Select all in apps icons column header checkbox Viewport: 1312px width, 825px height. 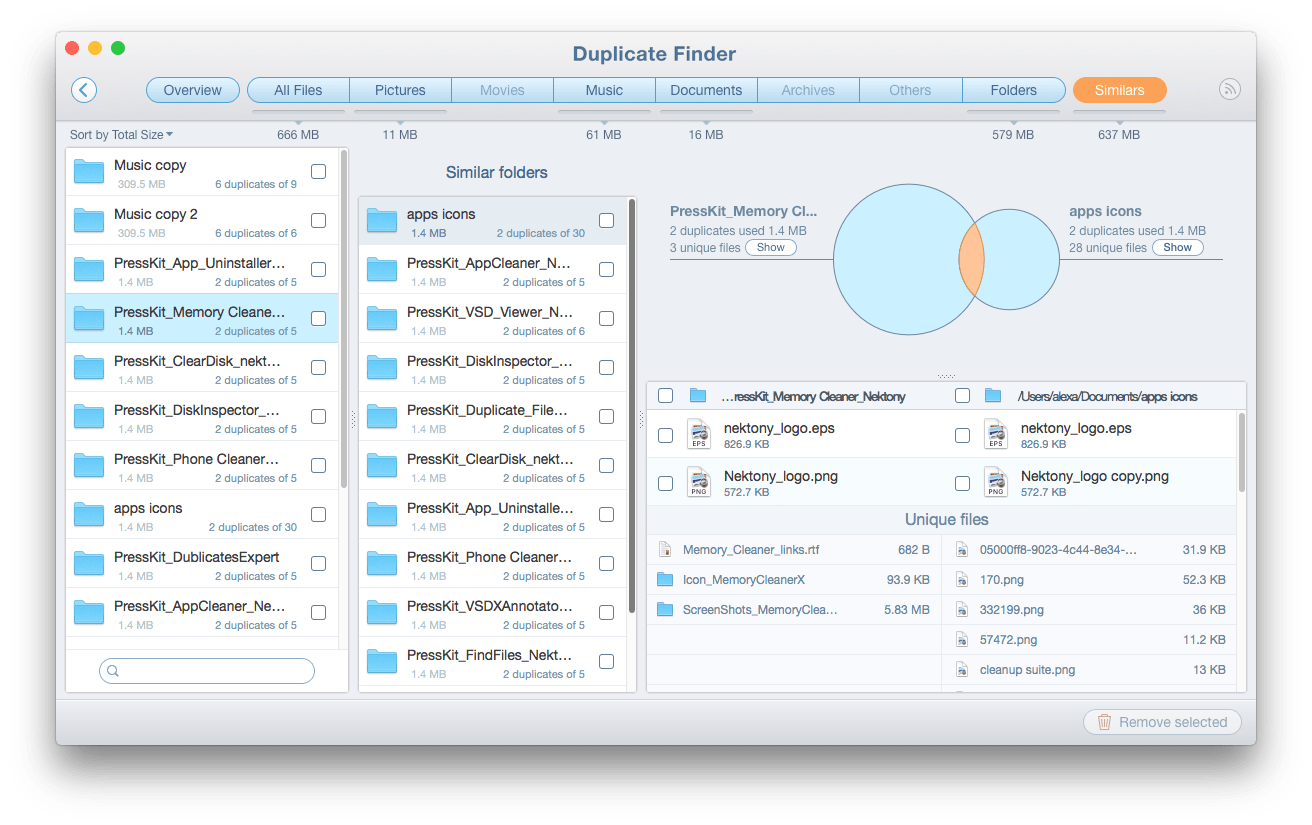click(962, 396)
